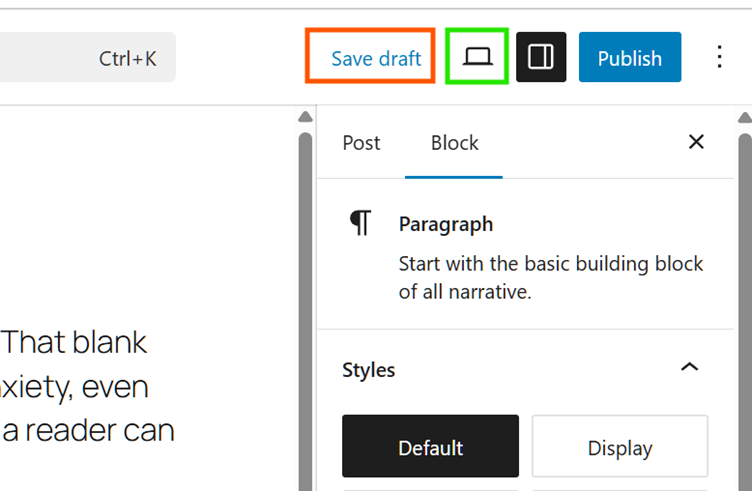Screen dimensions: 752x491
Task: Click the editor canvas scrollbar up arrow
Action: (x=305, y=118)
